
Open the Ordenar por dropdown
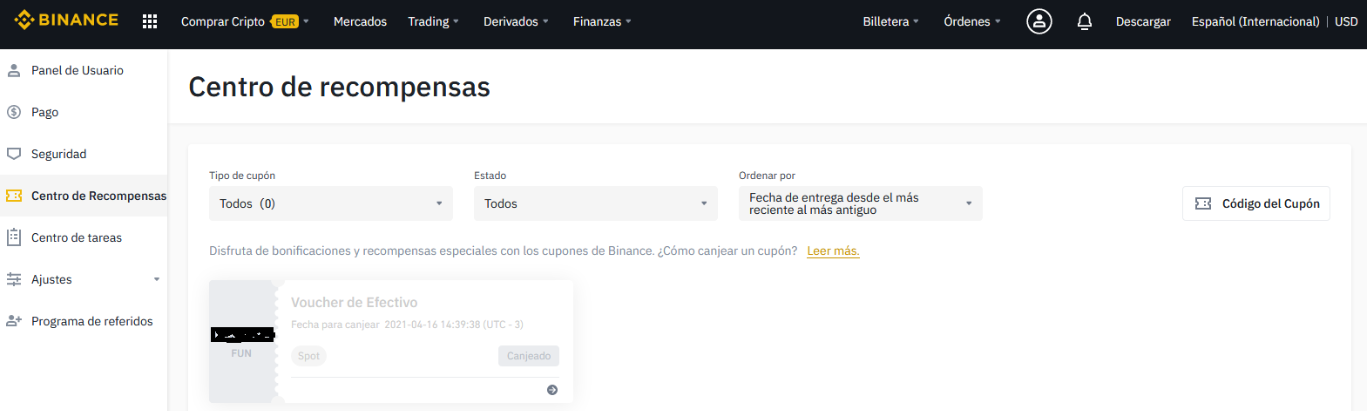click(x=861, y=203)
